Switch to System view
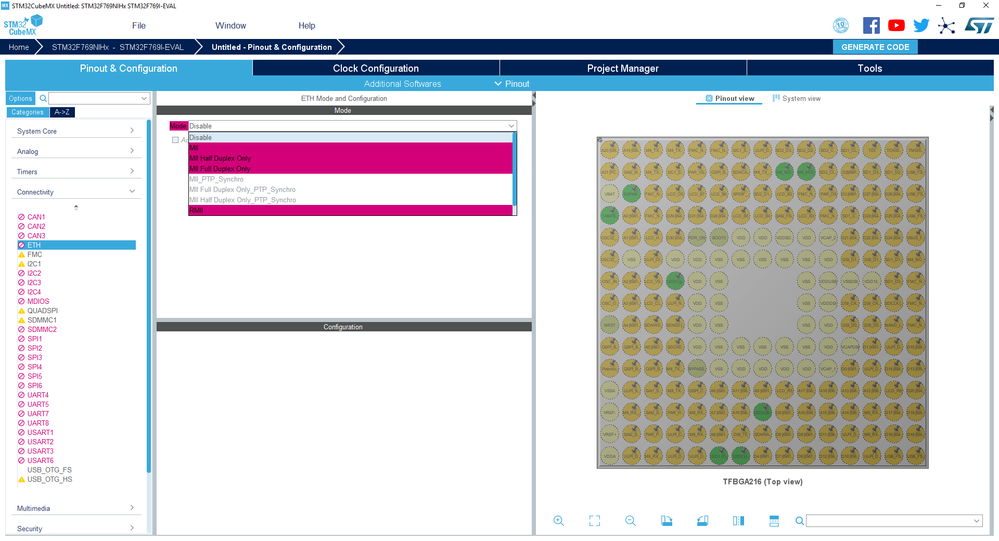This screenshot has width=999, height=541. click(x=796, y=98)
